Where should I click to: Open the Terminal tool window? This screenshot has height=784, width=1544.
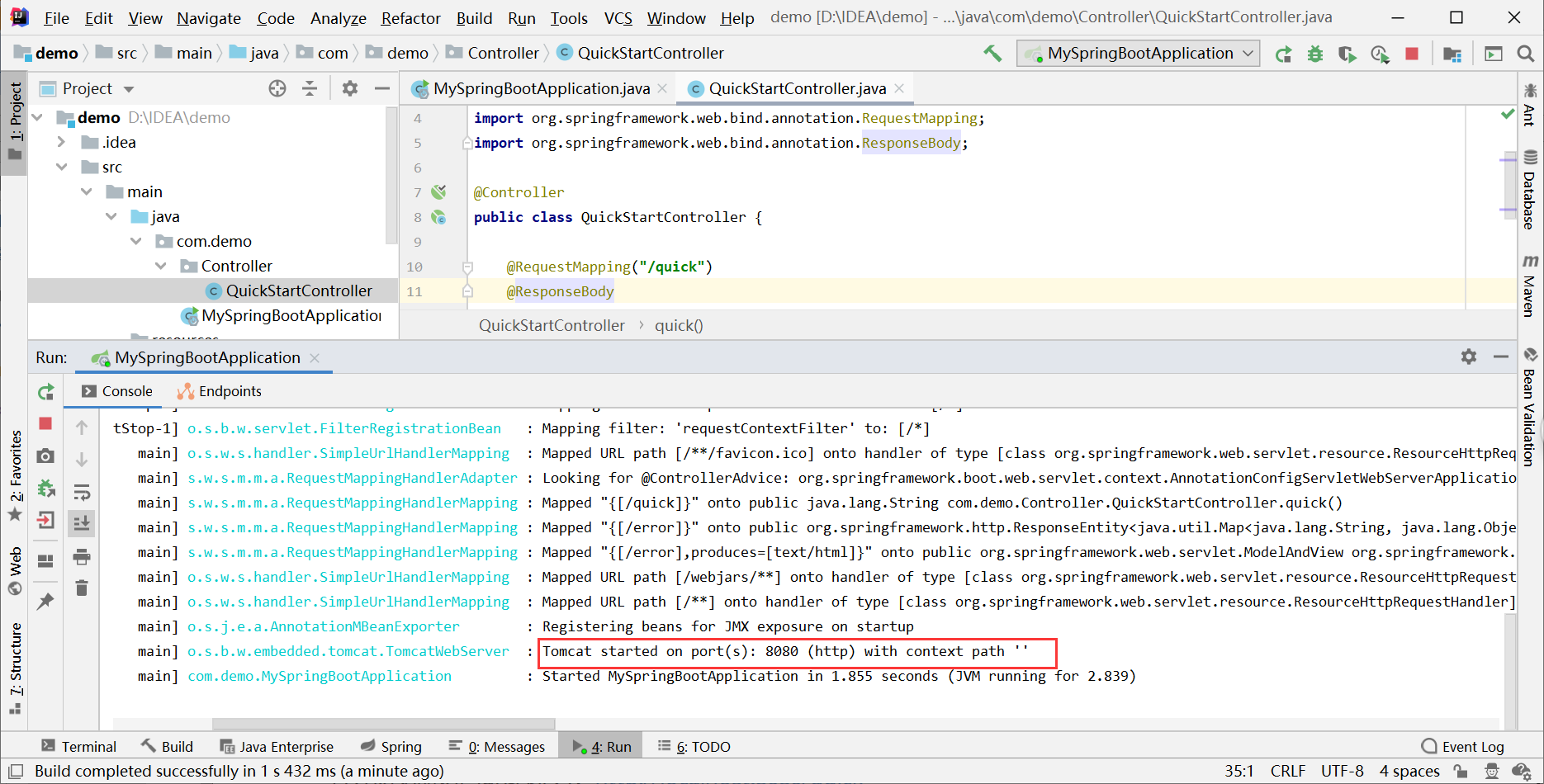click(x=79, y=746)
